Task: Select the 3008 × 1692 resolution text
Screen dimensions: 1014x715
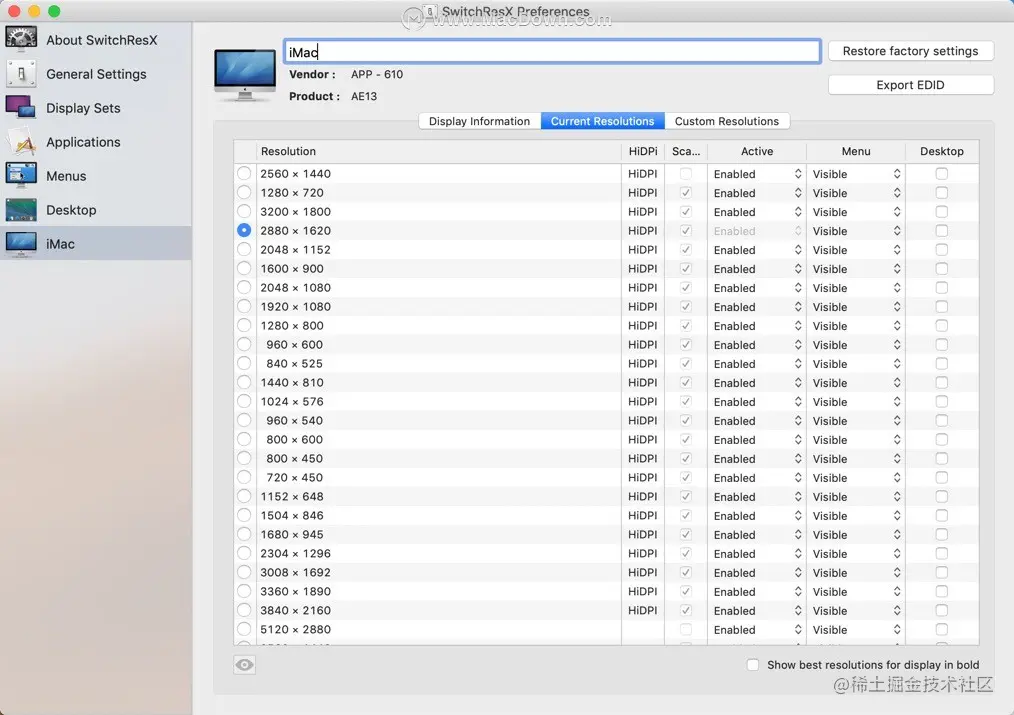Action: pos(296,573)
